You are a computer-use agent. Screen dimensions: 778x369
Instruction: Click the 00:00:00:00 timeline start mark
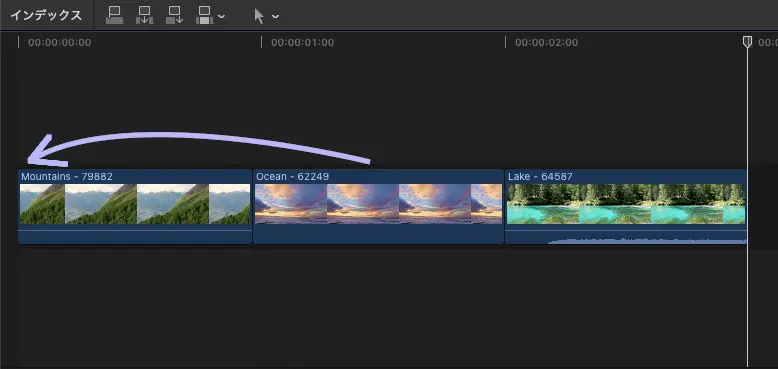pos(60,43)
